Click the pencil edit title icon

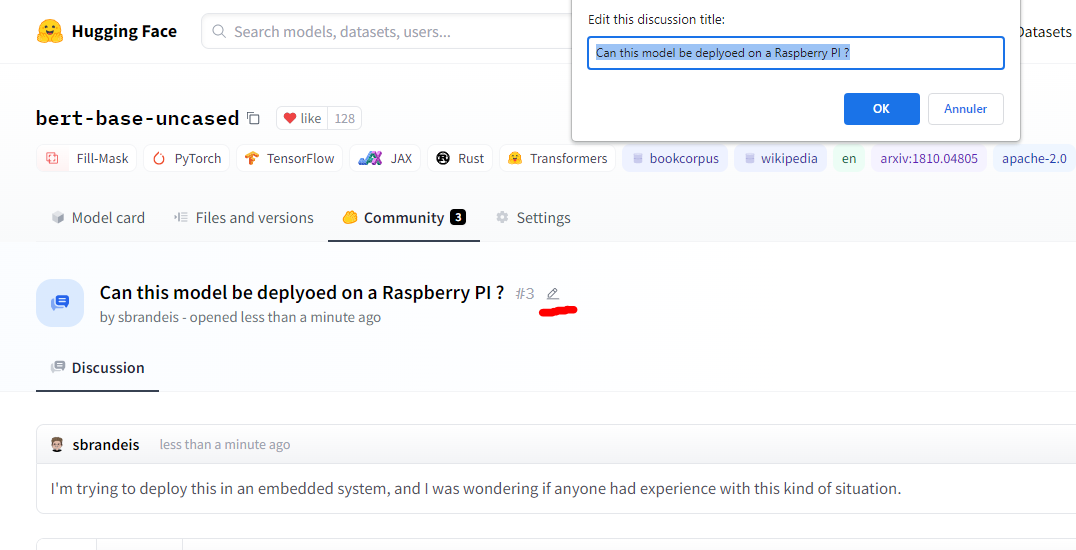(x=552, y=293)
